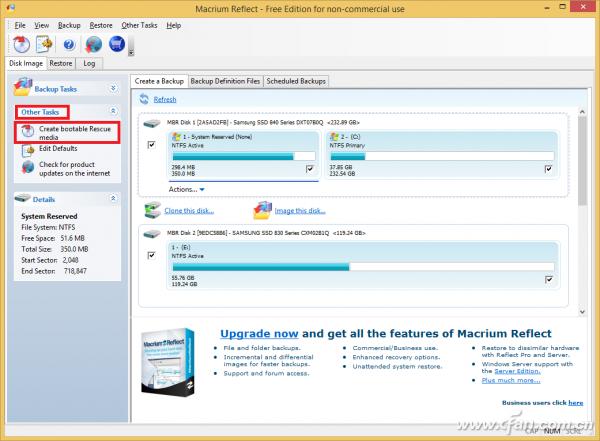The height and width of the screenshot is (441, 600).
Task: Click the Windows flag on C: partition
Action: [x=334, y=137]
